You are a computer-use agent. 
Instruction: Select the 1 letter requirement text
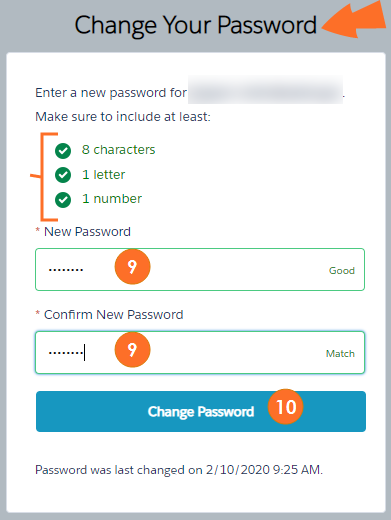point(103,175)
